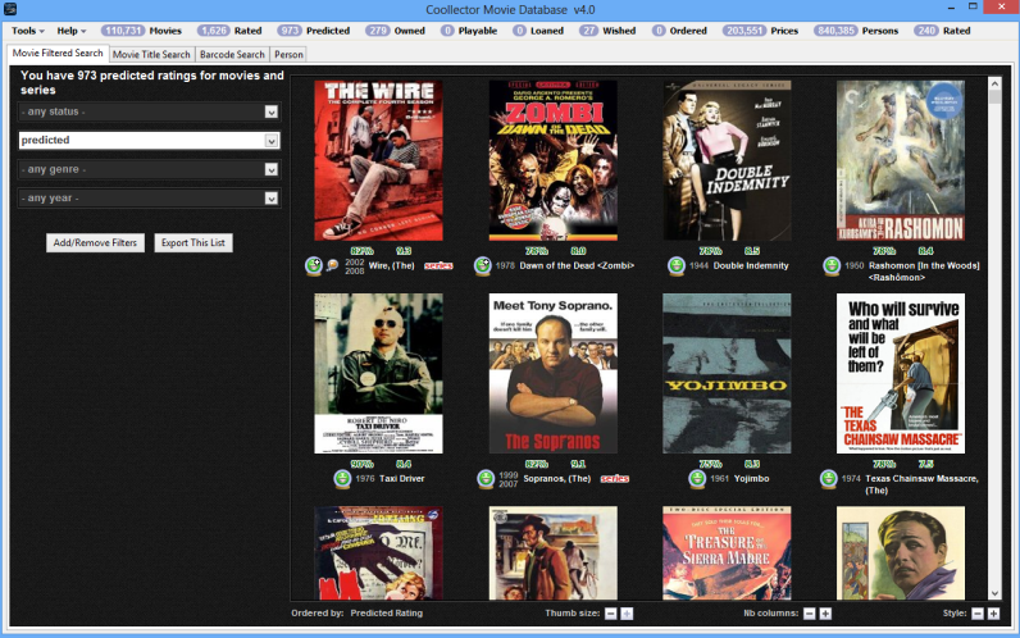Click Add/Remove Filters button
1020x638 pixels.
pos(95,243)
